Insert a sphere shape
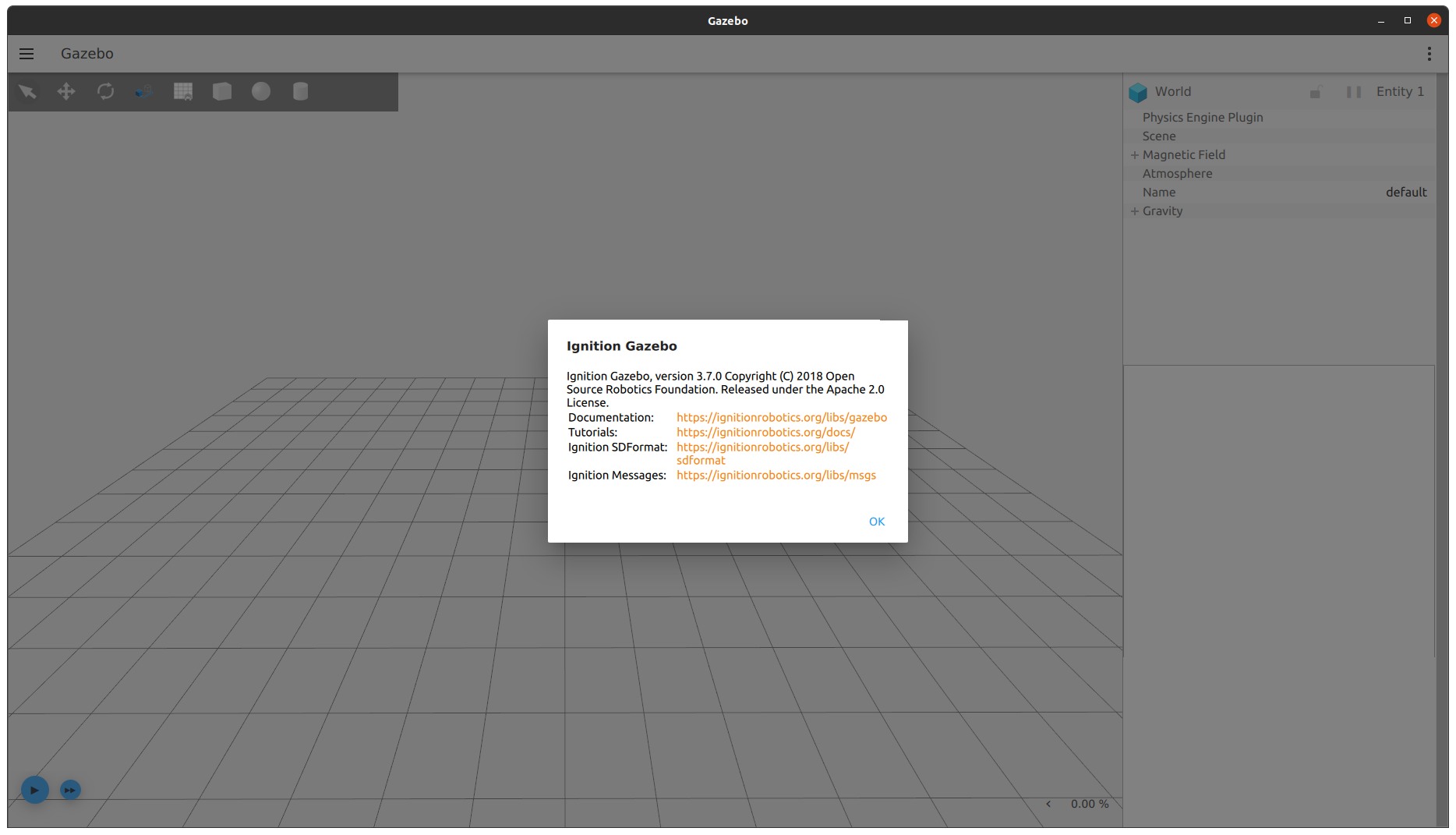The image size is (1456, 835). 261,92
